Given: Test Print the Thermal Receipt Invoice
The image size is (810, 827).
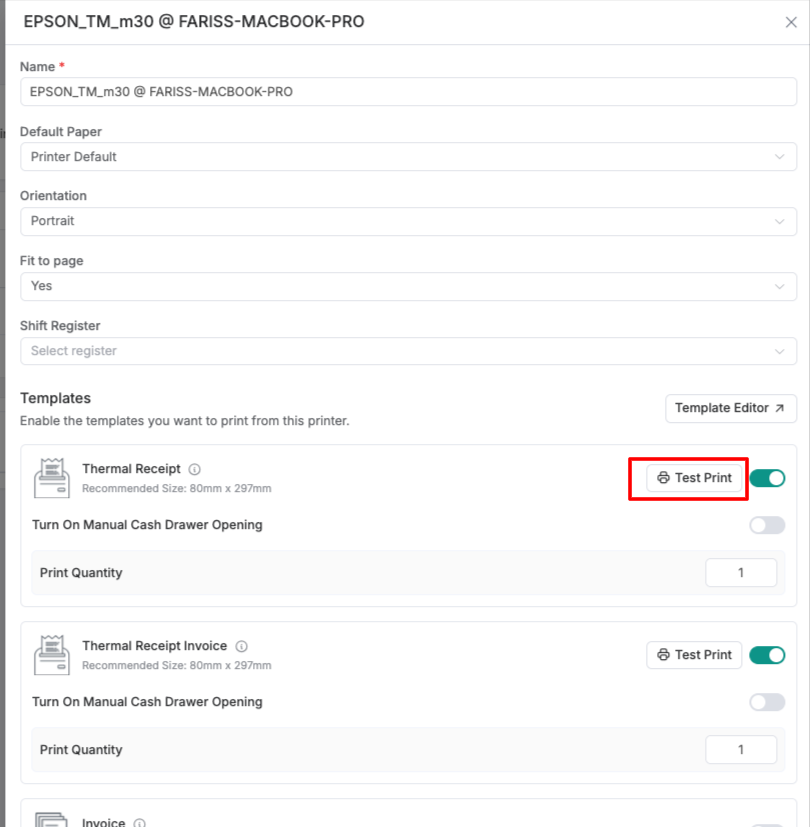Looking at the screenshot, I should [x=694, y=655].
